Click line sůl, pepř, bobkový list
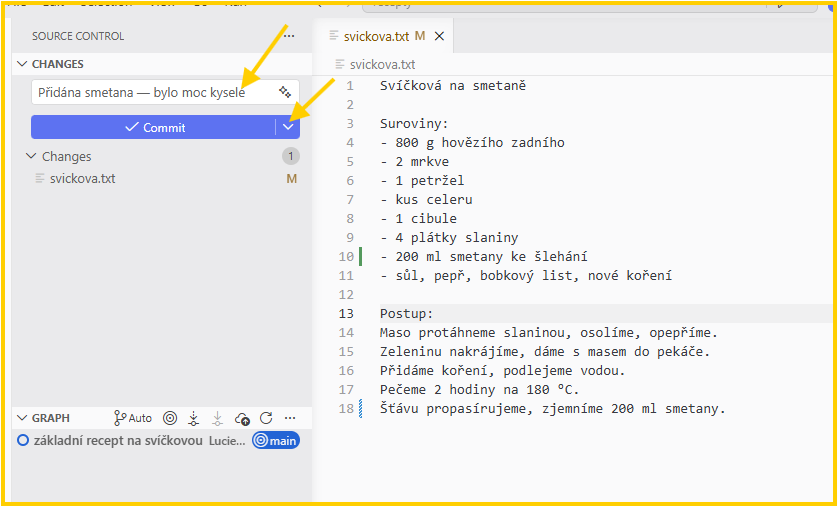Viewport: 838px width, 506px height. coord(526,276)
